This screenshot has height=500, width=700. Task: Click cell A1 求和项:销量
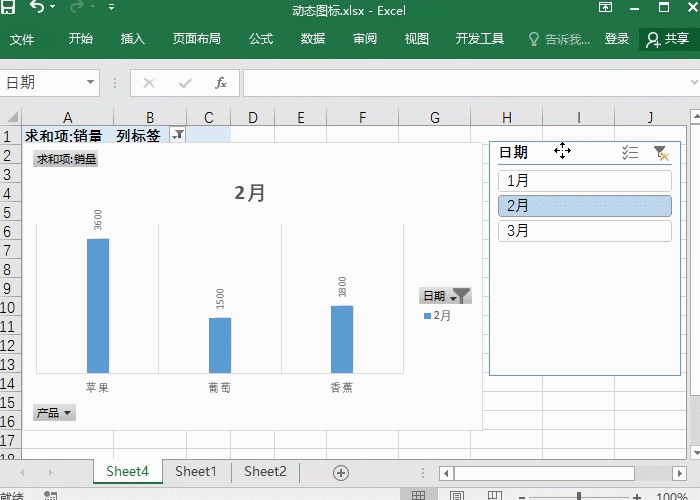point(67,134)
